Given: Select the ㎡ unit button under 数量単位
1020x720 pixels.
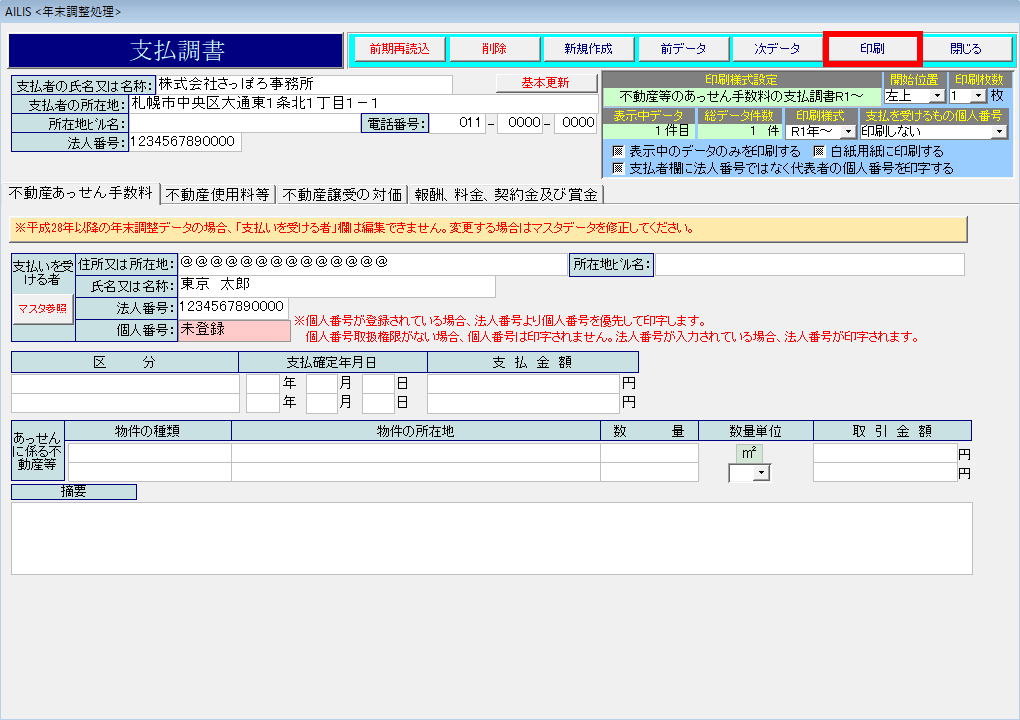Looking at the screenshot, I should pyautogui.click(x=749, y=453).
